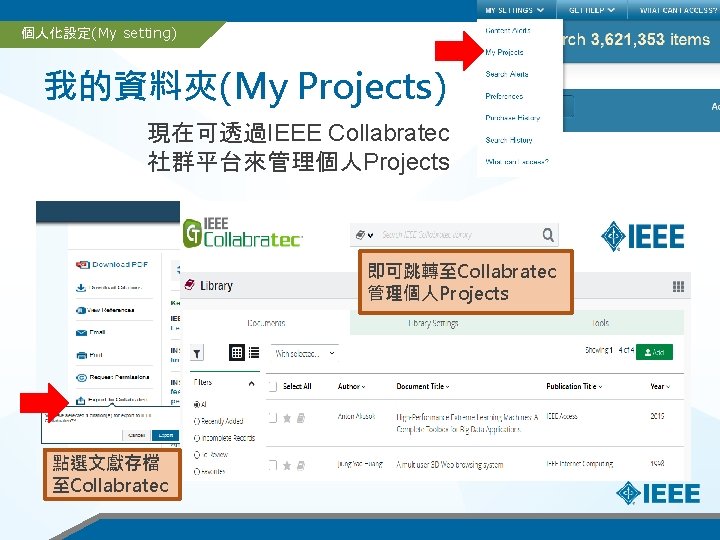Click the green Add button
Image resolution: width=720 pixels, height=540 pixels.
[654, 352]
